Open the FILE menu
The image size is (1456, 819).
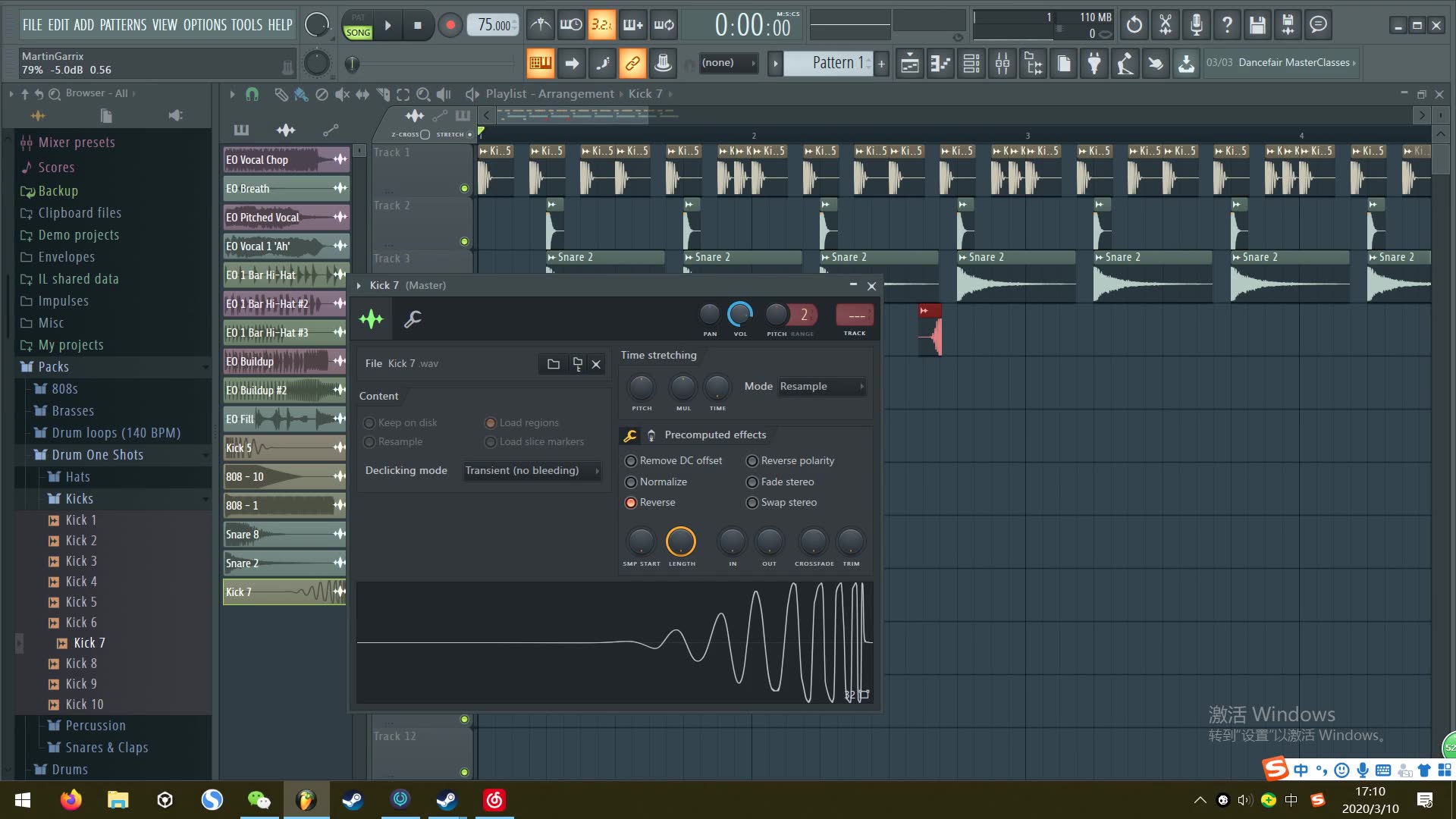pos(33,25)
